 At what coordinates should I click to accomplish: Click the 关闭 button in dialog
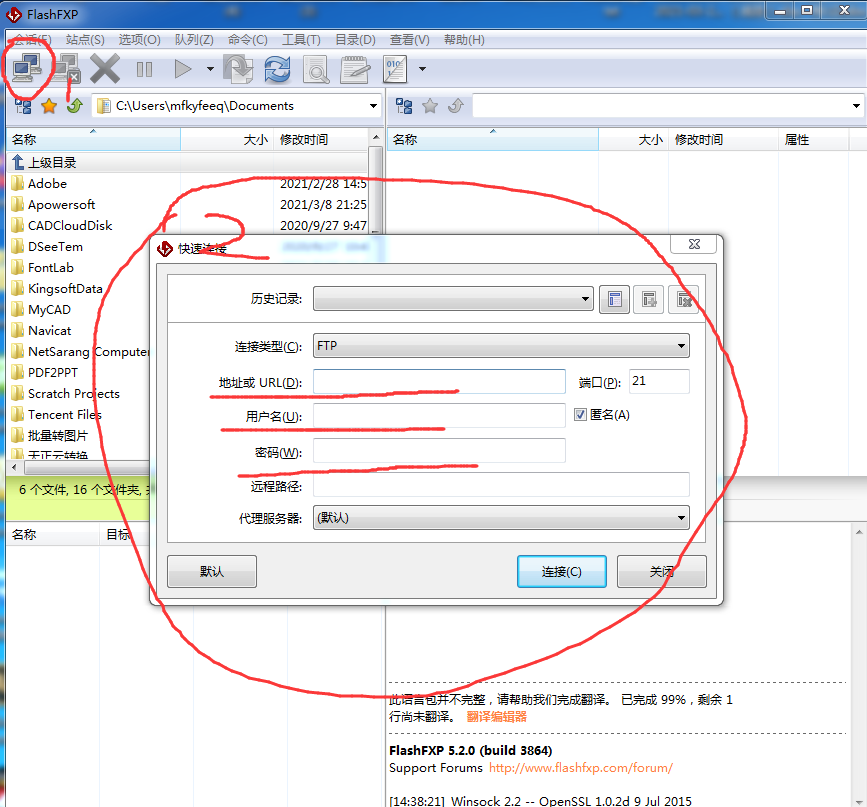click(x=662, y=571)
